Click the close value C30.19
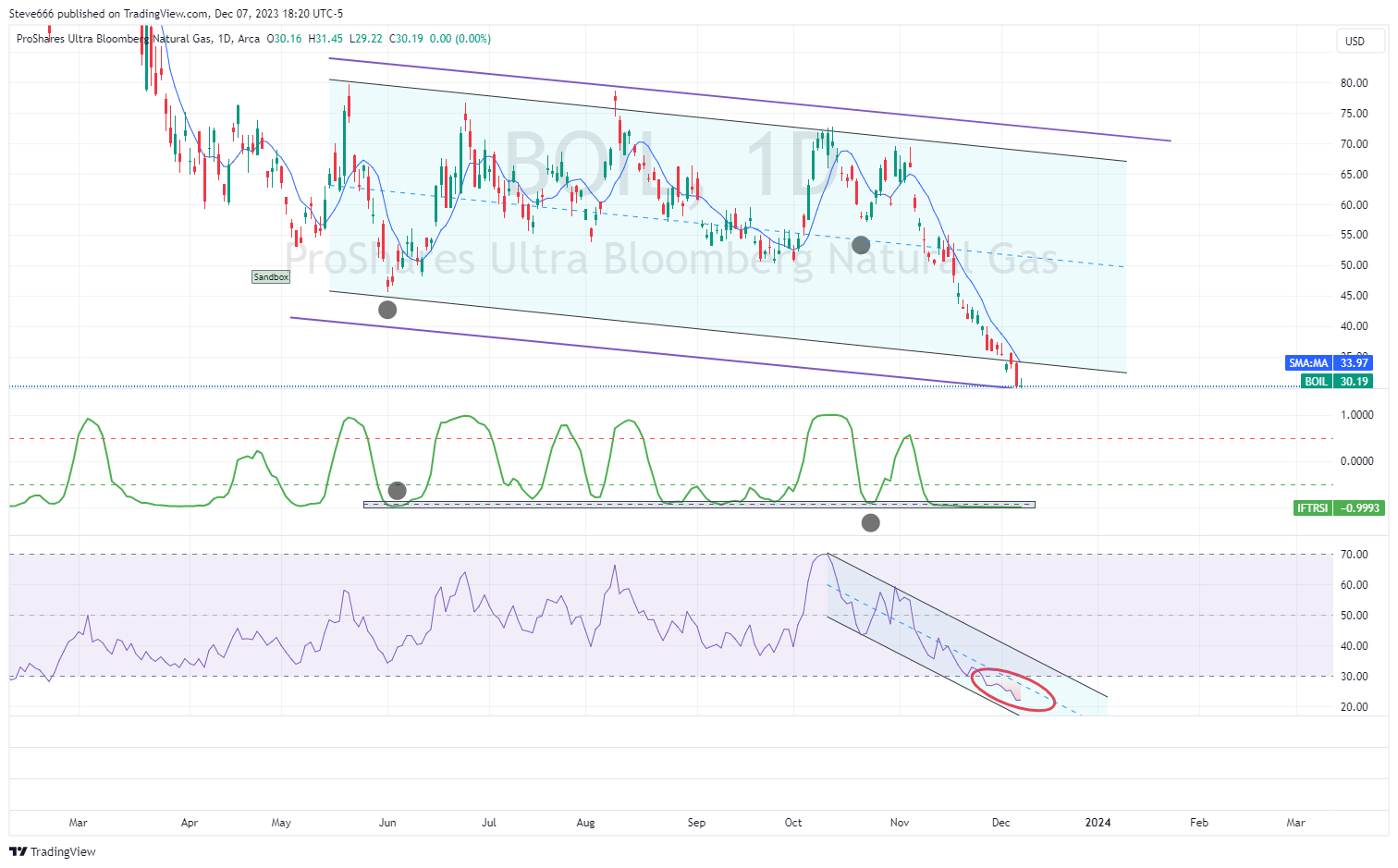Screen dimensions: 1398x868 [x=406, y=39]
